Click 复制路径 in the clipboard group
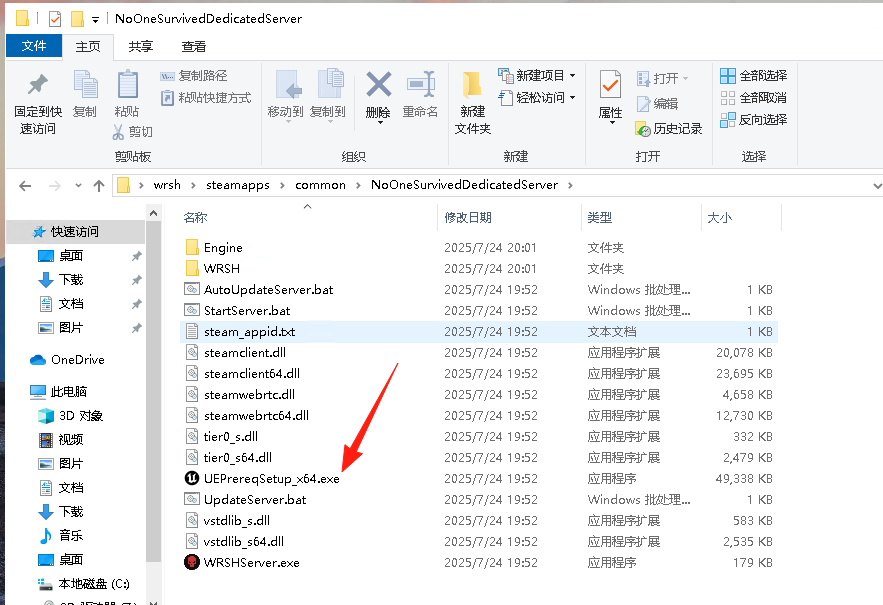883x605 pixels. point(194,75)
